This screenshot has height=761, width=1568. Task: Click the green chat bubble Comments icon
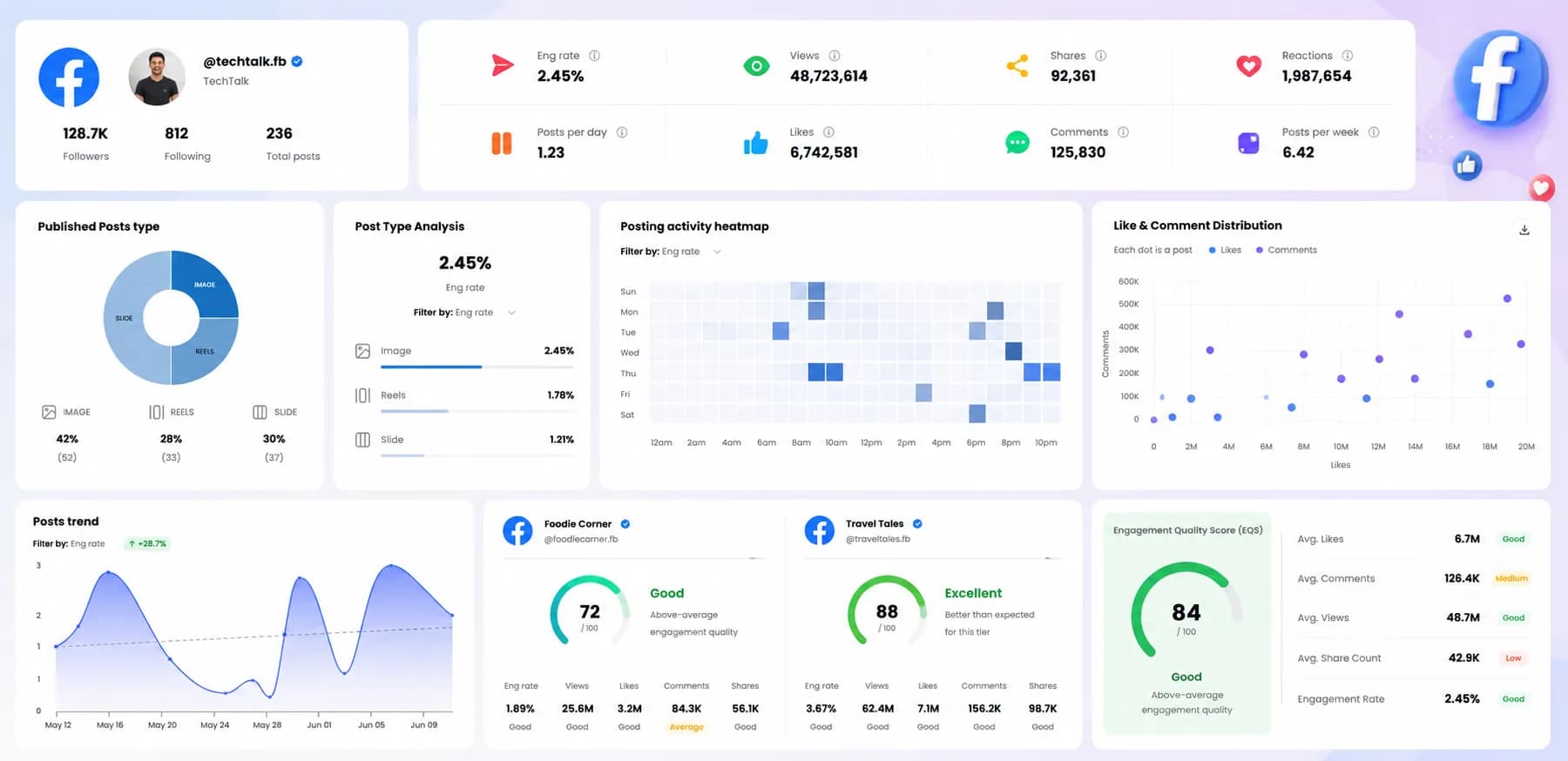click(x=1017, y=143)
